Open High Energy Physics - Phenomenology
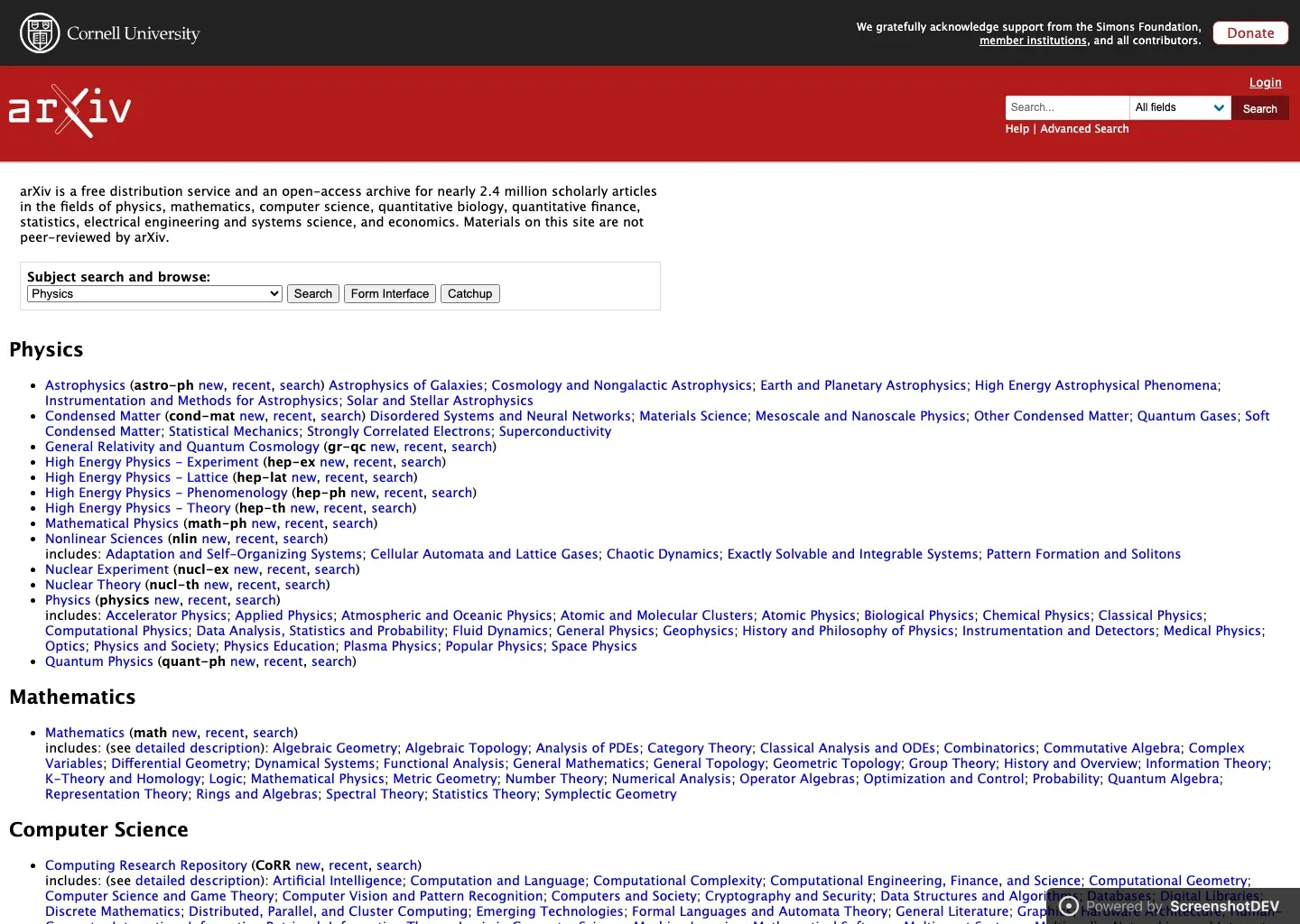Image resolution: width=1300 pixels, height=924 pixels. pos(166,493)
